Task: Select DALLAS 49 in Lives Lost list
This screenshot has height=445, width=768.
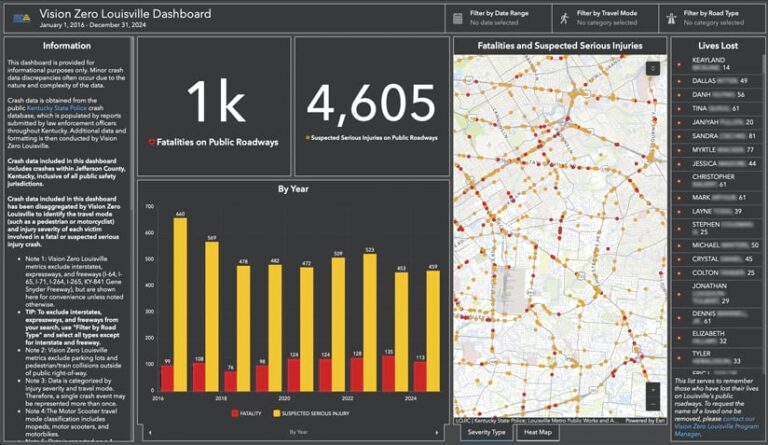Action: click(x=718, y=81)
